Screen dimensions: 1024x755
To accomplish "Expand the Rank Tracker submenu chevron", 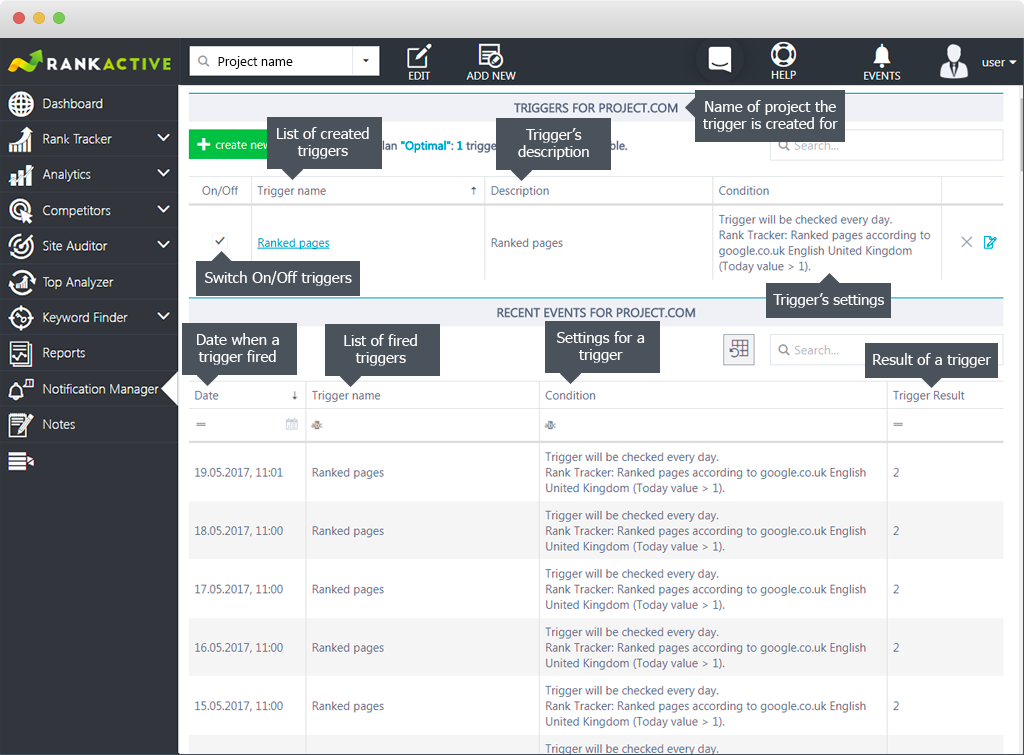I will click(163, 138).
